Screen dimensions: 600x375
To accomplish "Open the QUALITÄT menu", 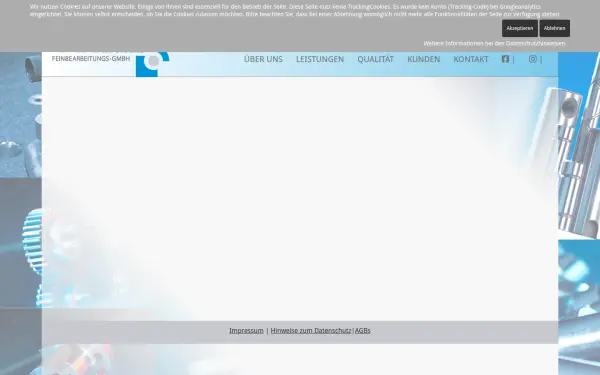I will point(375,59).
